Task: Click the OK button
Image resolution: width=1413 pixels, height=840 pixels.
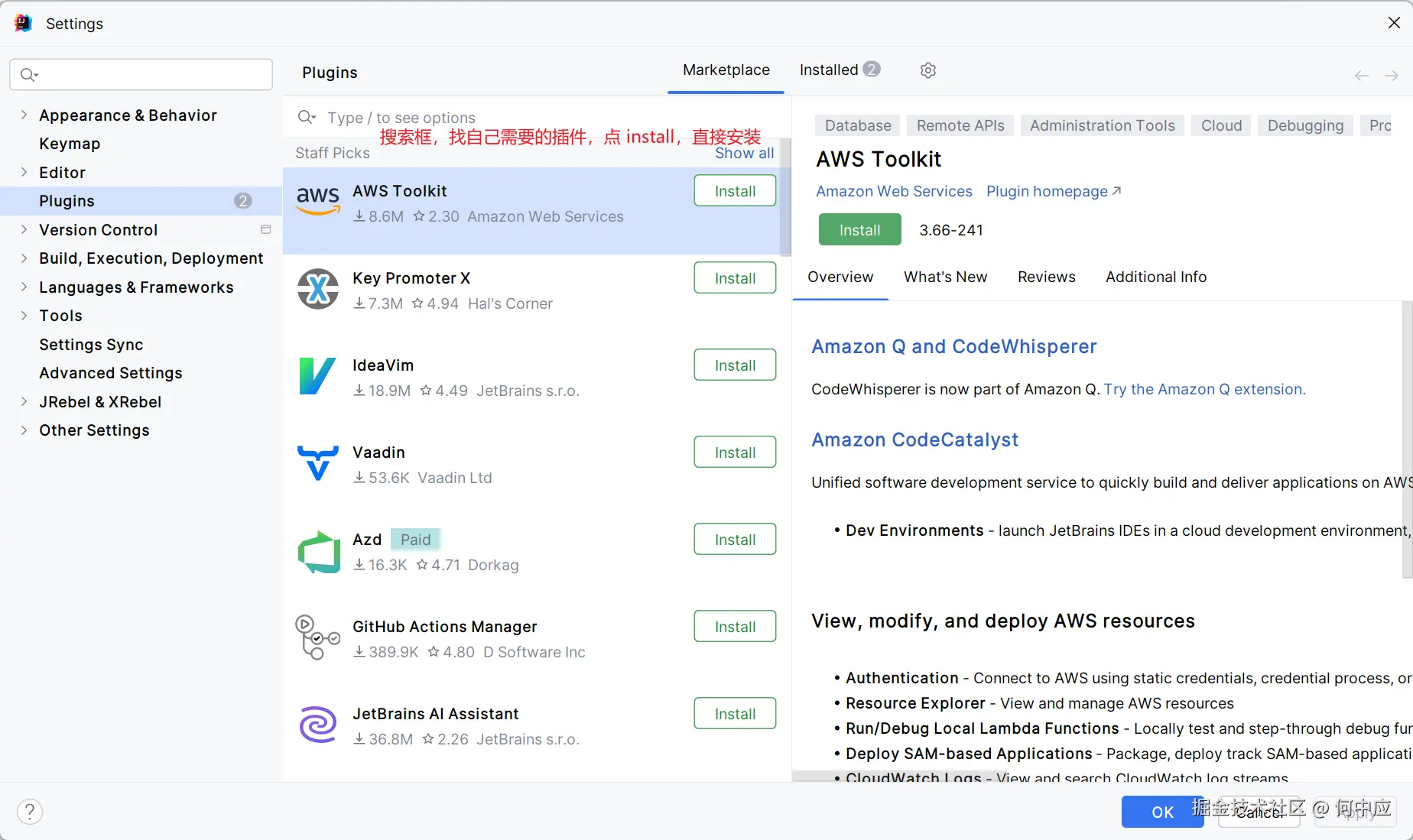Action: click(1162, 812)
